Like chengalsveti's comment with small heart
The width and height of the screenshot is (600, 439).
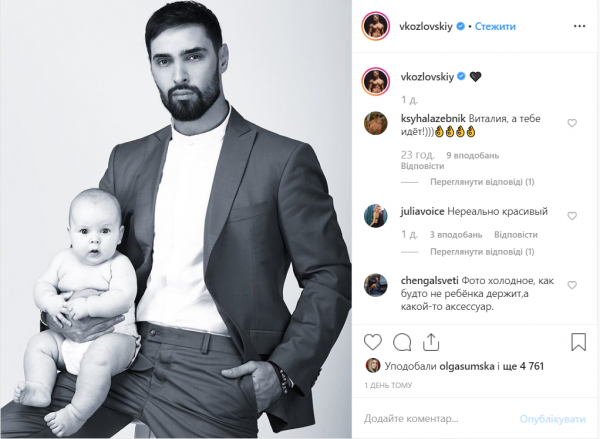tap(572, 285)
